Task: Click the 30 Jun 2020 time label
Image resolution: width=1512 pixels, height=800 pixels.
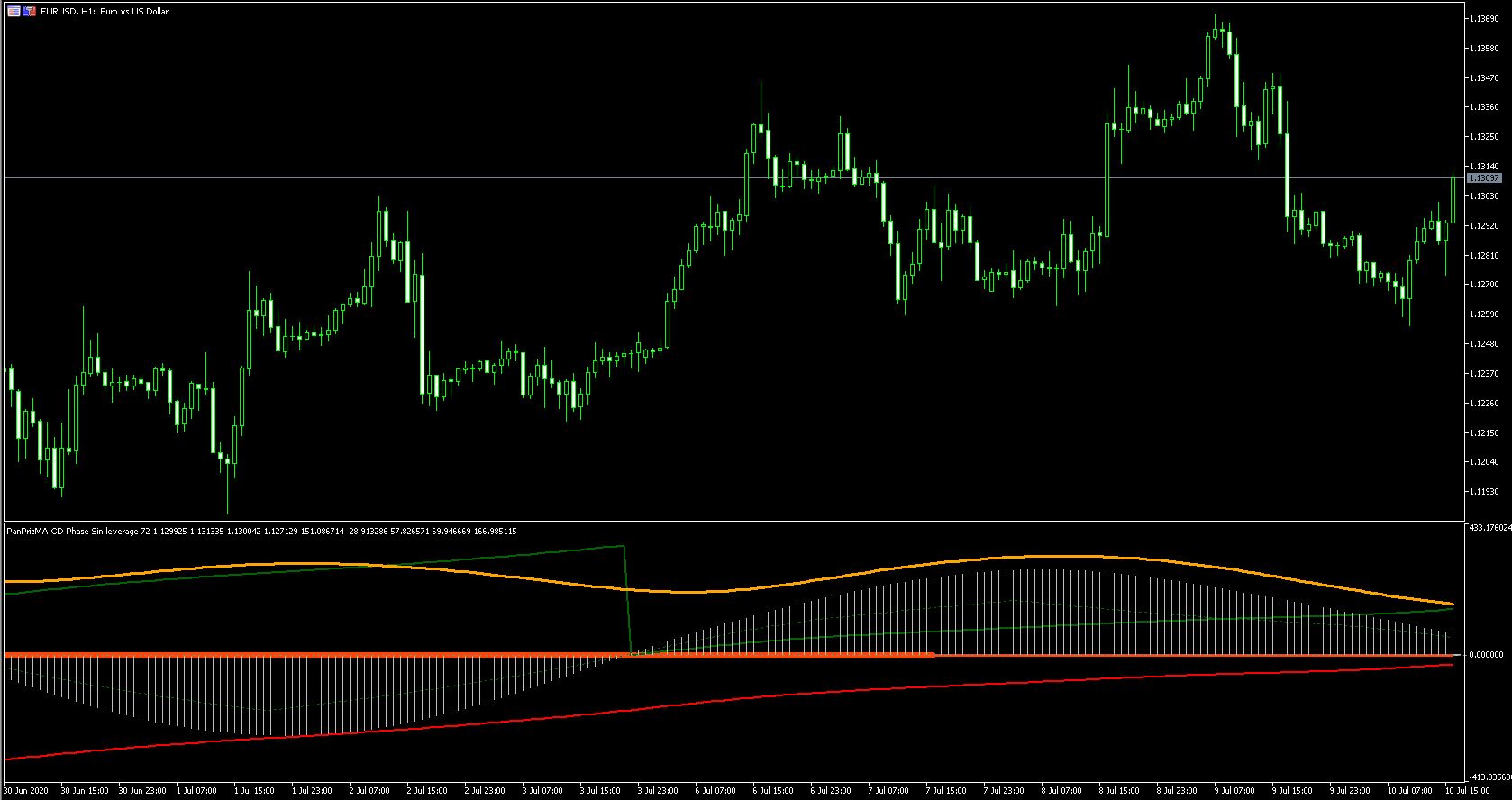Action: 26,791
